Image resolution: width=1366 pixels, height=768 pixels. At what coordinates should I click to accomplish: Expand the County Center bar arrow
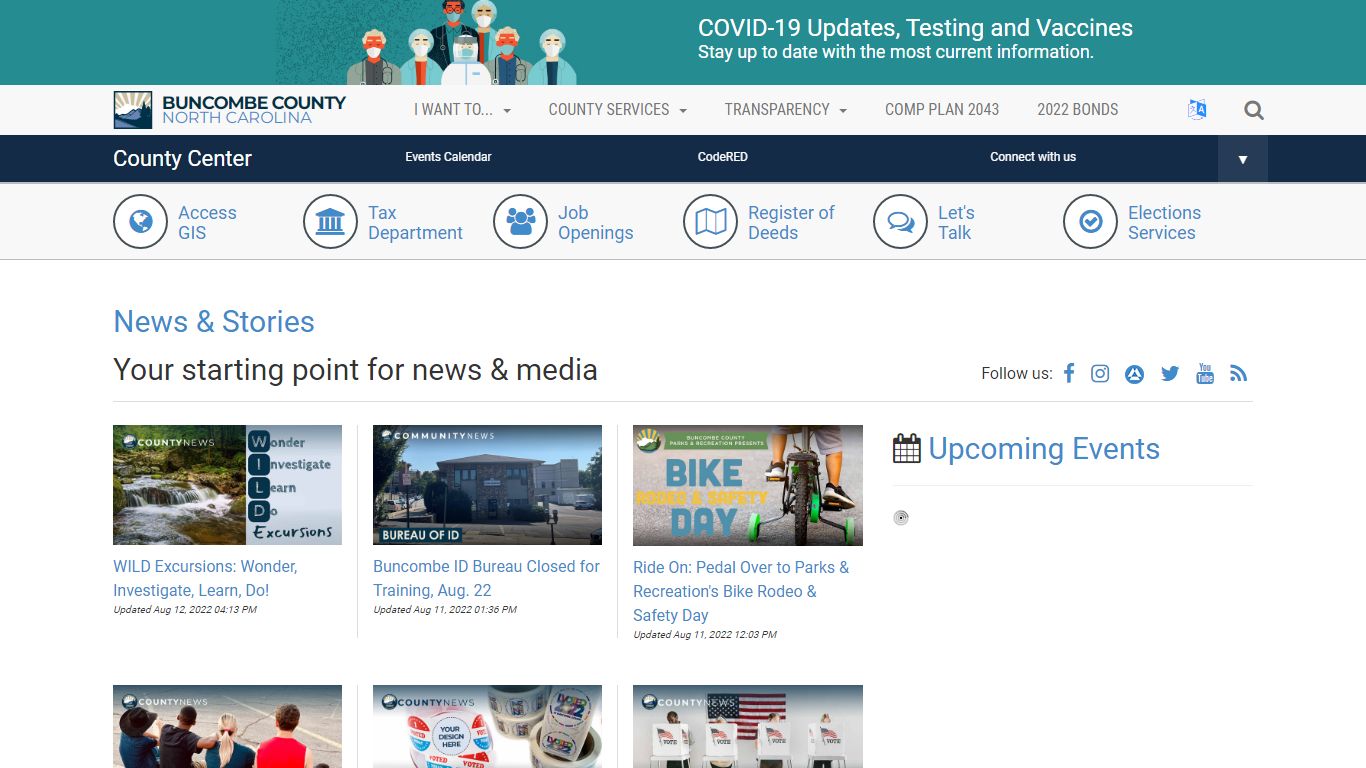pyautogui.click(x=1243, y=159)
